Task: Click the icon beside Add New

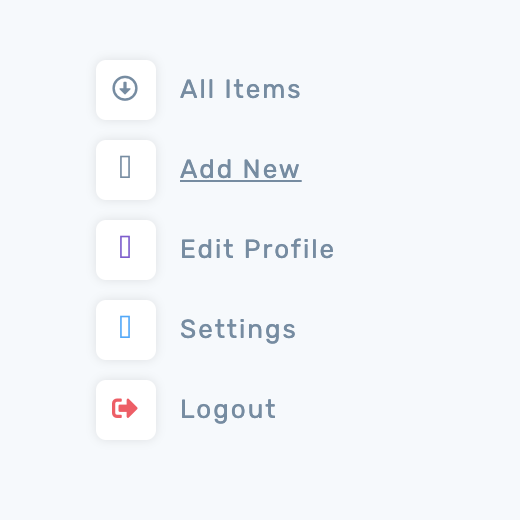Action: tap(125, 167)
